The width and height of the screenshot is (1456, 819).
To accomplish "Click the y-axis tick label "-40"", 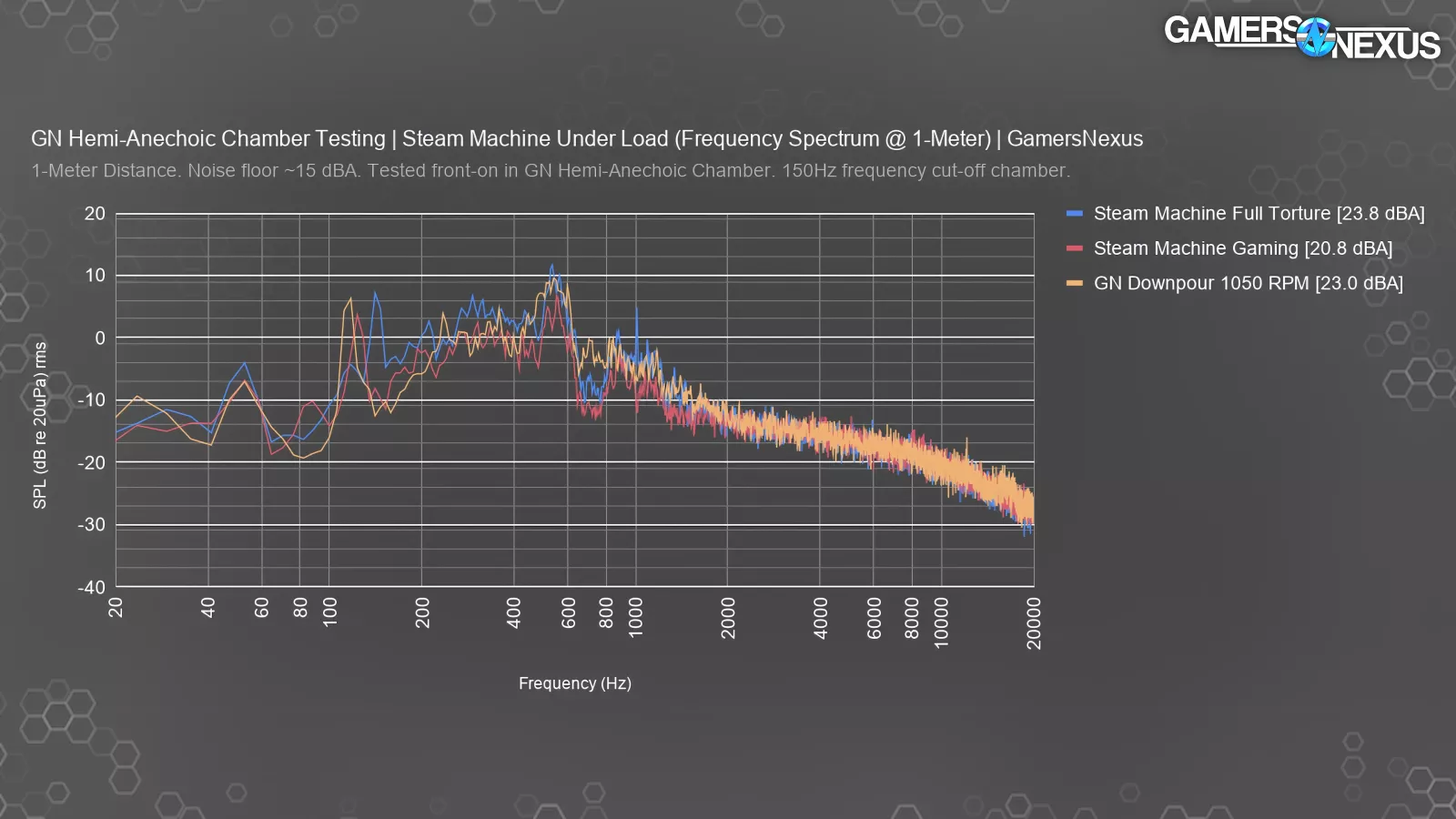I will point(92,587).
